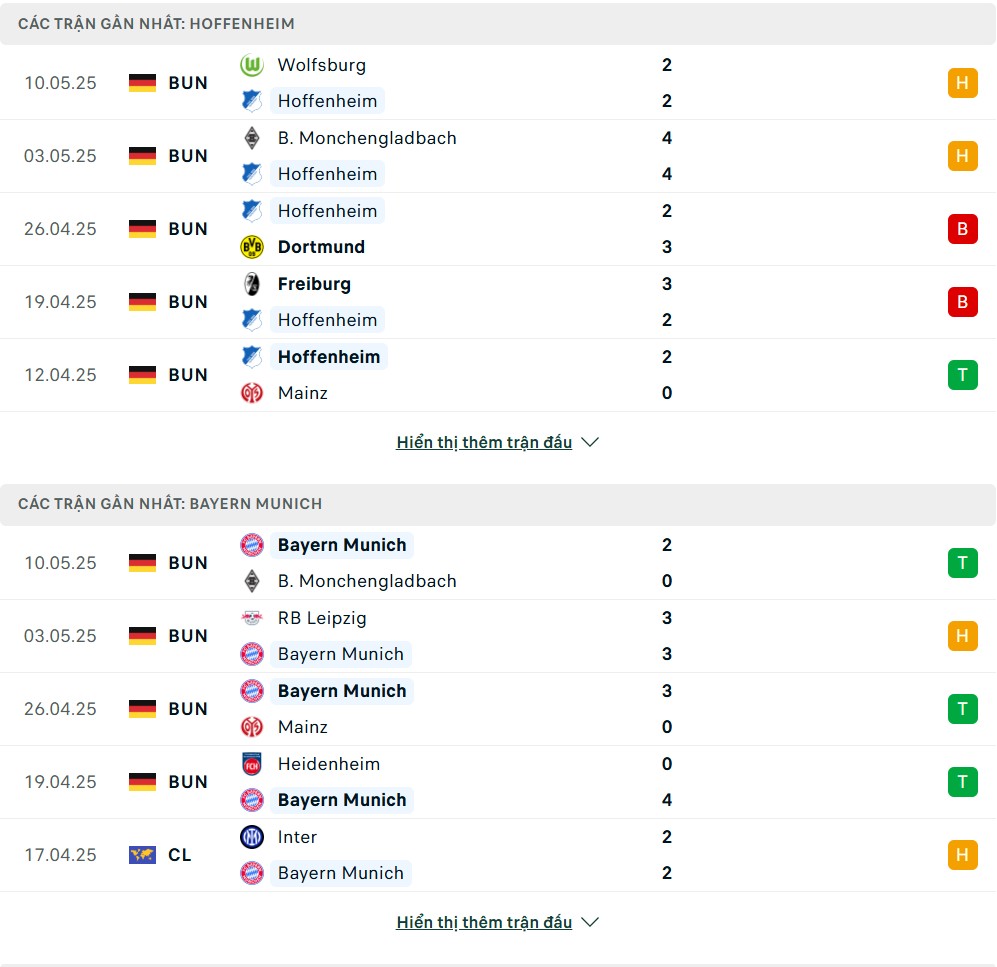Click the green T badge for Hoffenheim vs Mainz
The image size is (997, 967).
963,375
